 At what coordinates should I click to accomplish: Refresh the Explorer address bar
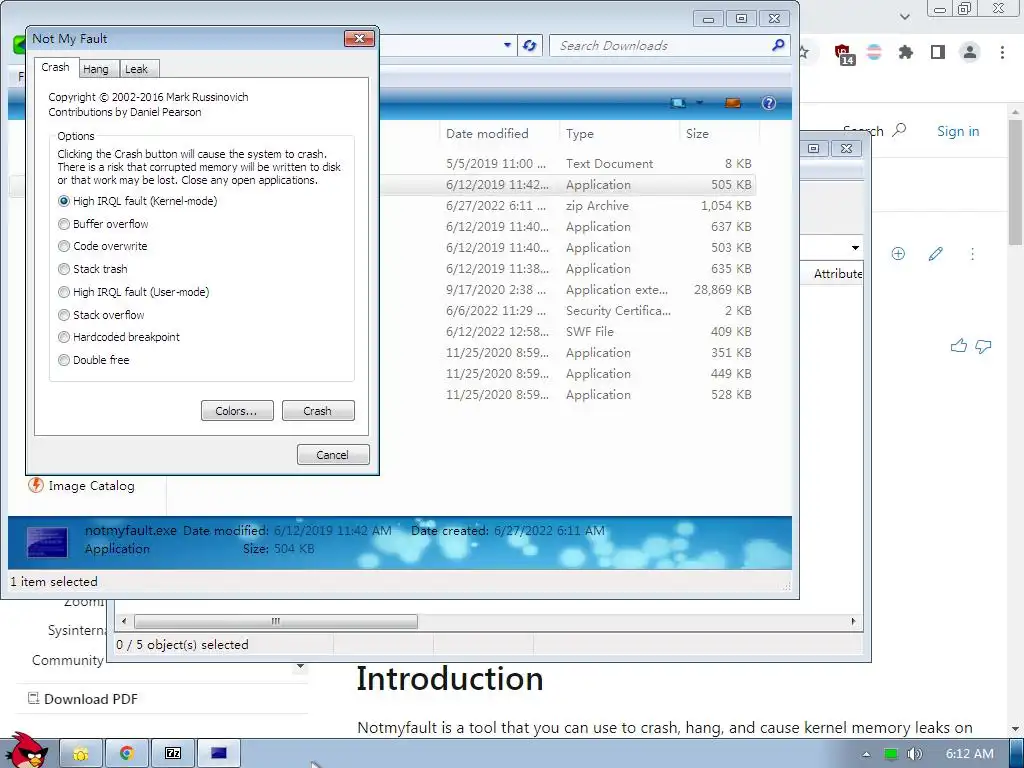(530, 46)
